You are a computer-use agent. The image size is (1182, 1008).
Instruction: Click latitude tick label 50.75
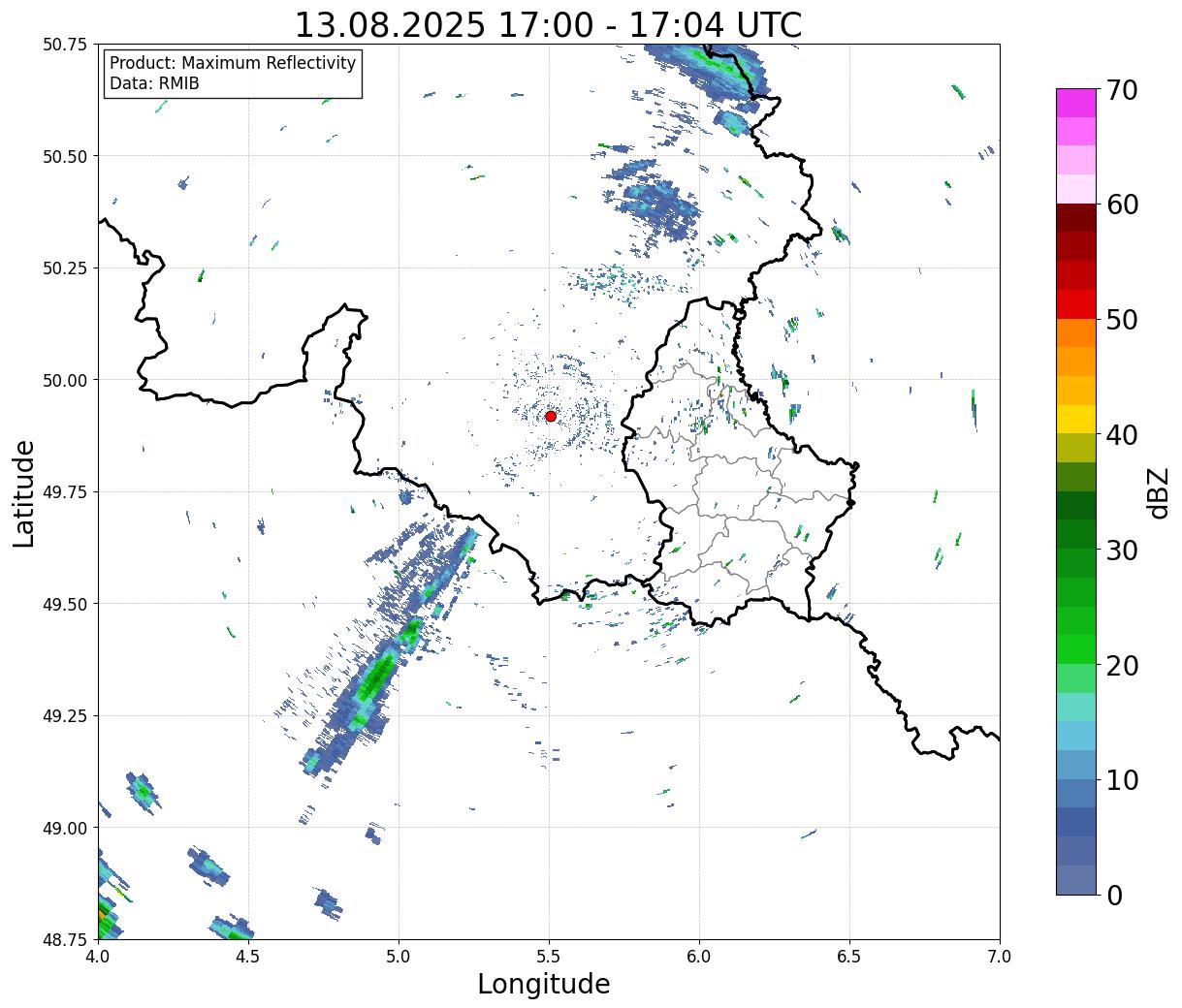pos(65,45)
